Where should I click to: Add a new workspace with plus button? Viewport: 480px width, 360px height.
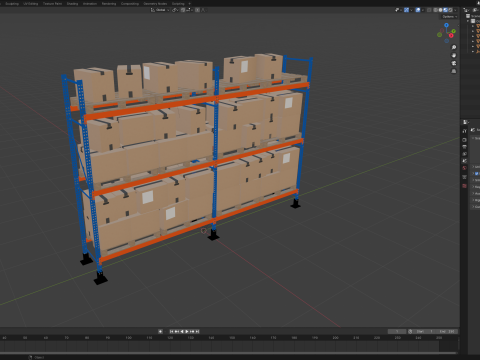[x=190, y=4]
